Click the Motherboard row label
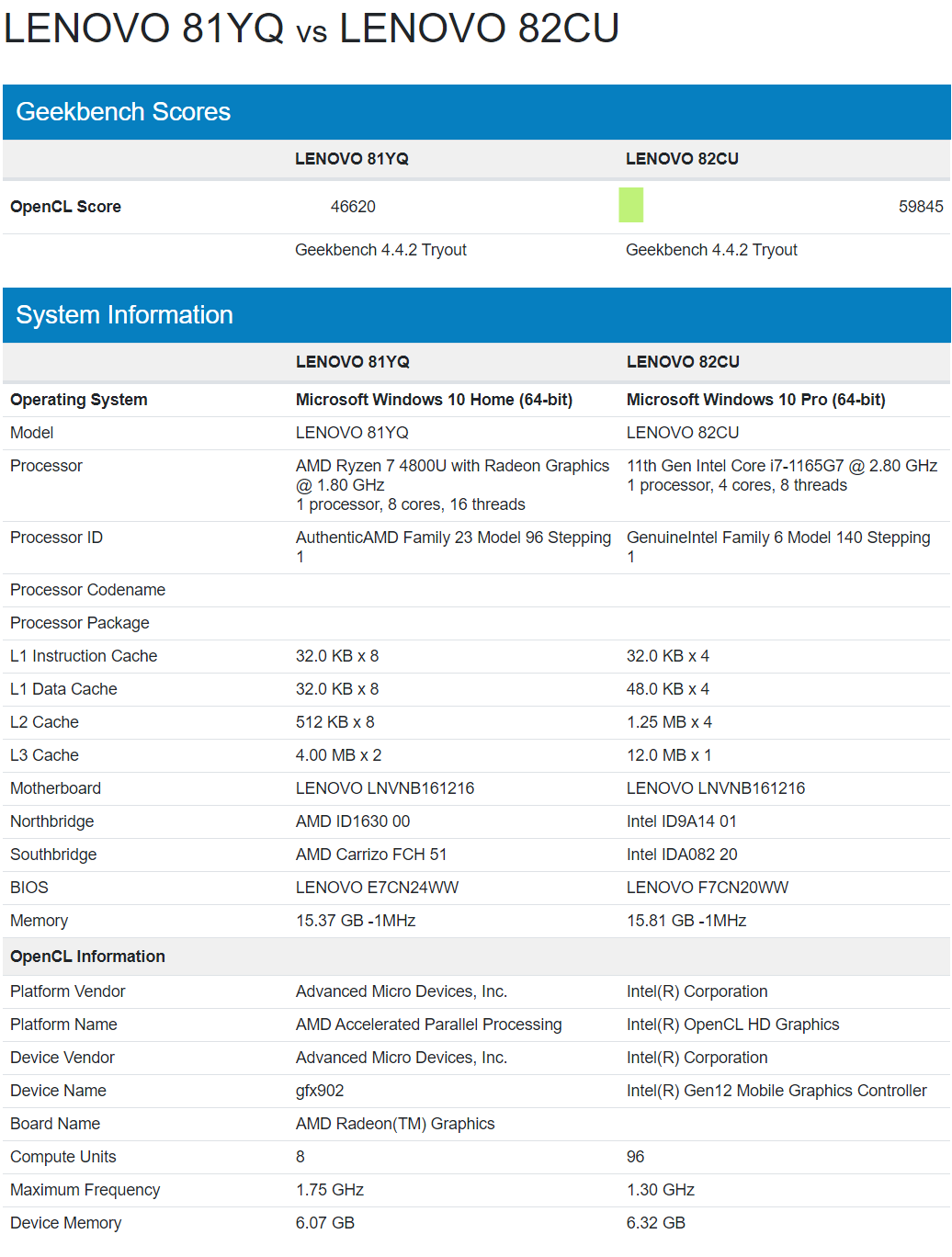The image size is (952, 1257). tap(56, 788)
